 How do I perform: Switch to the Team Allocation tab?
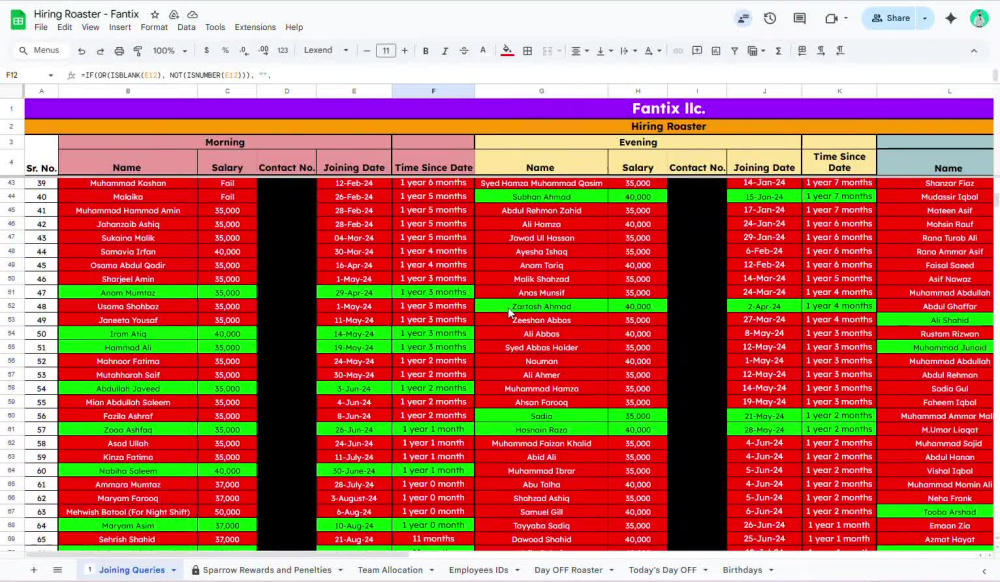pyautogui.click(x=390, y=570)
